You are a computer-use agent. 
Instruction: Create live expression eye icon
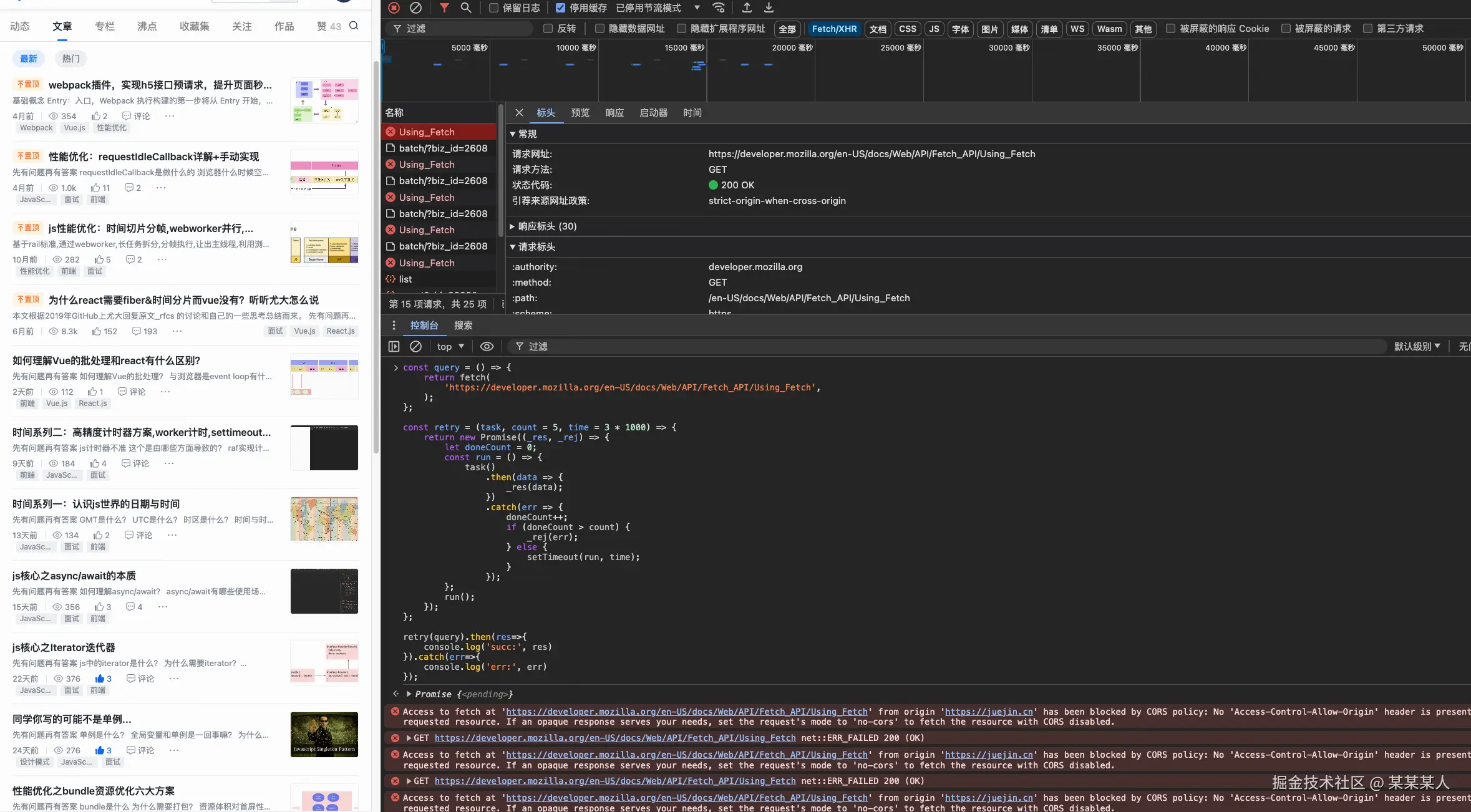pyautogui.click(x=487, y=347)
